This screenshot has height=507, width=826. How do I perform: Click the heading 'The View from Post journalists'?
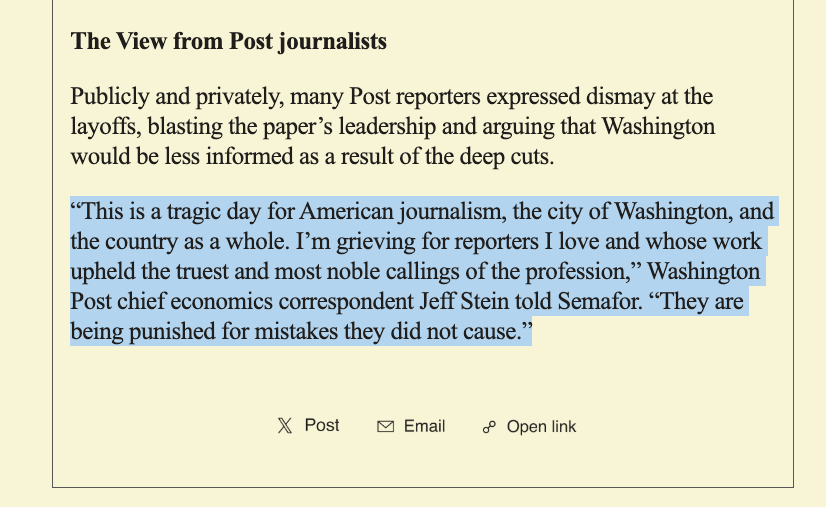point(228,42)
